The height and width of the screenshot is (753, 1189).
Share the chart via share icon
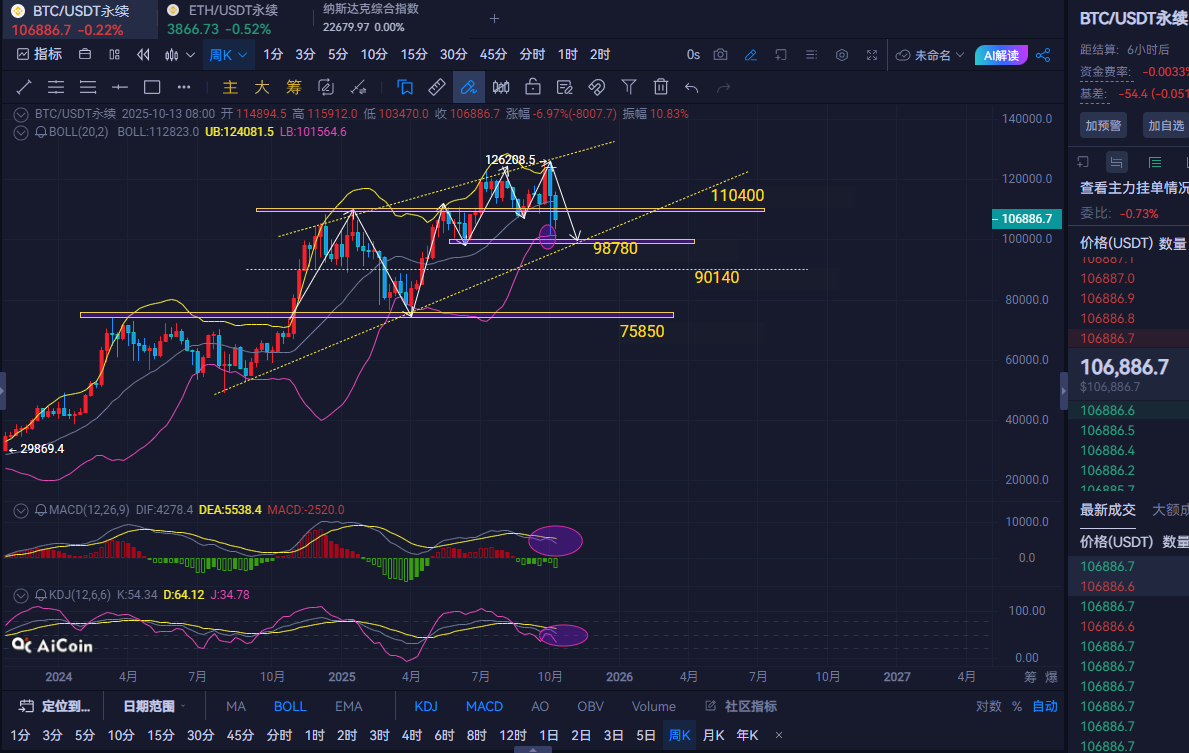[1043, 55]
